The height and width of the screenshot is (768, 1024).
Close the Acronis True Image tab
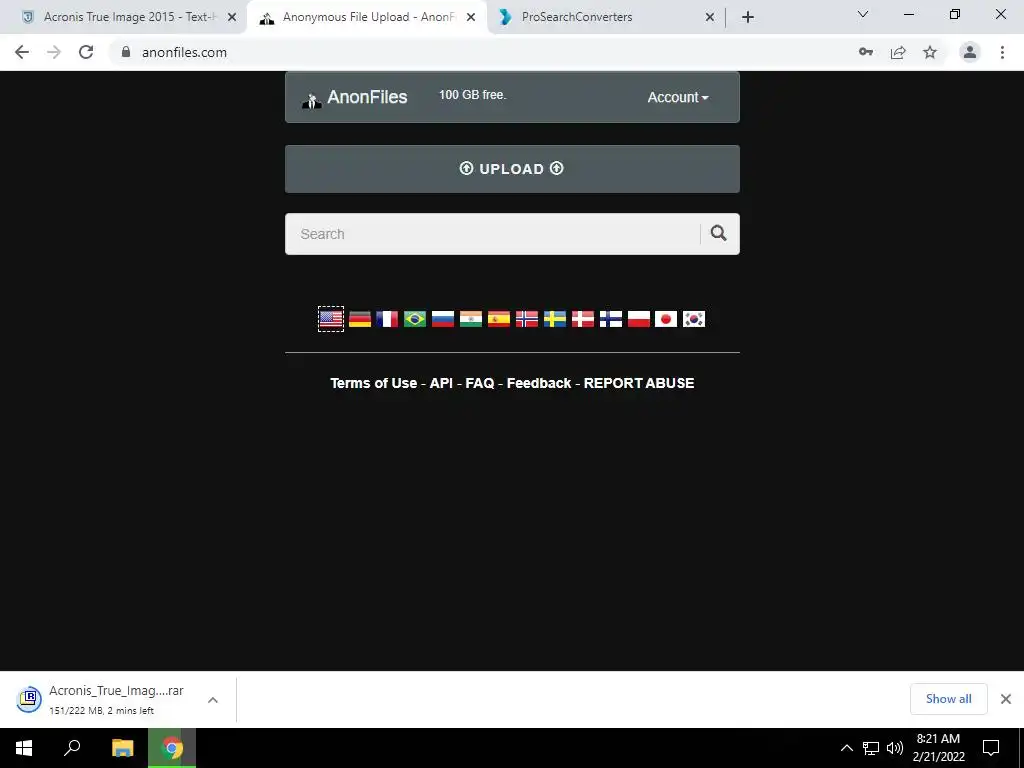tap(232, 17)
